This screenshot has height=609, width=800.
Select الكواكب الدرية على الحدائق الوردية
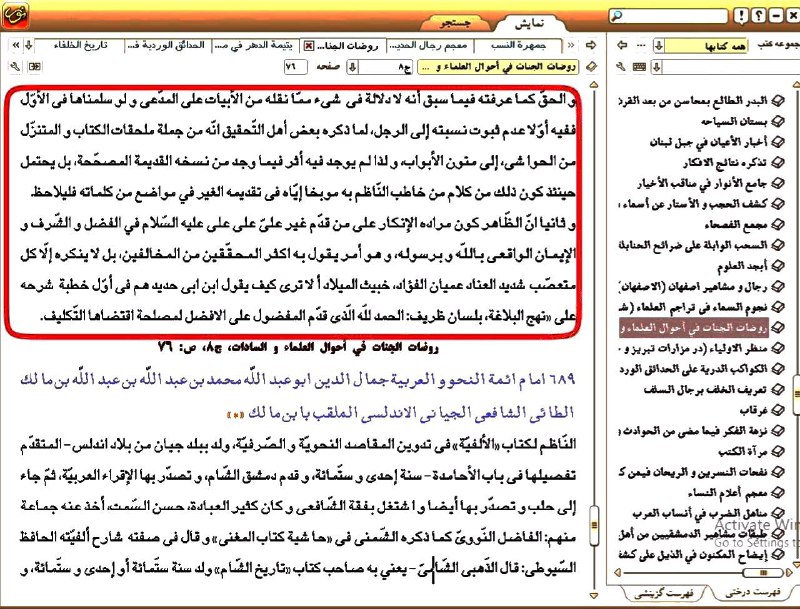[x=694, y=369]
